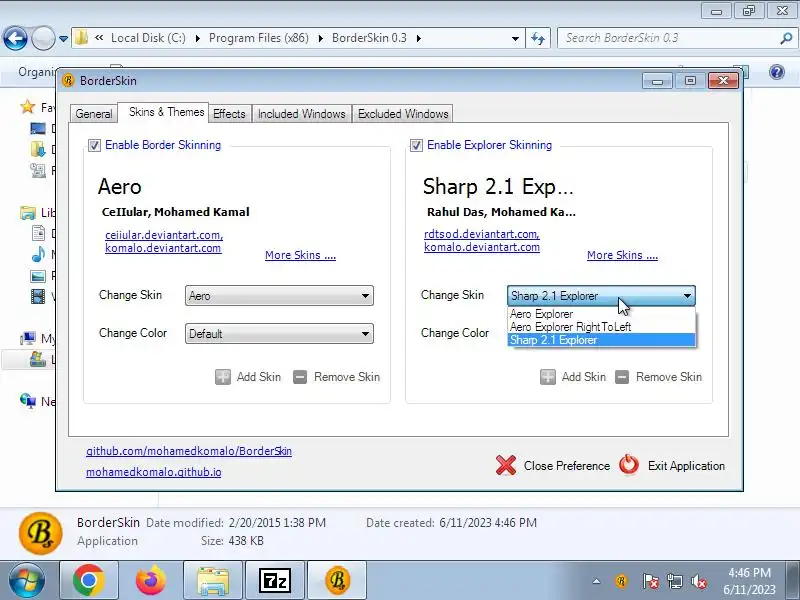
Task: Click Explorer help question mark icon
Action: click(777, 72)
